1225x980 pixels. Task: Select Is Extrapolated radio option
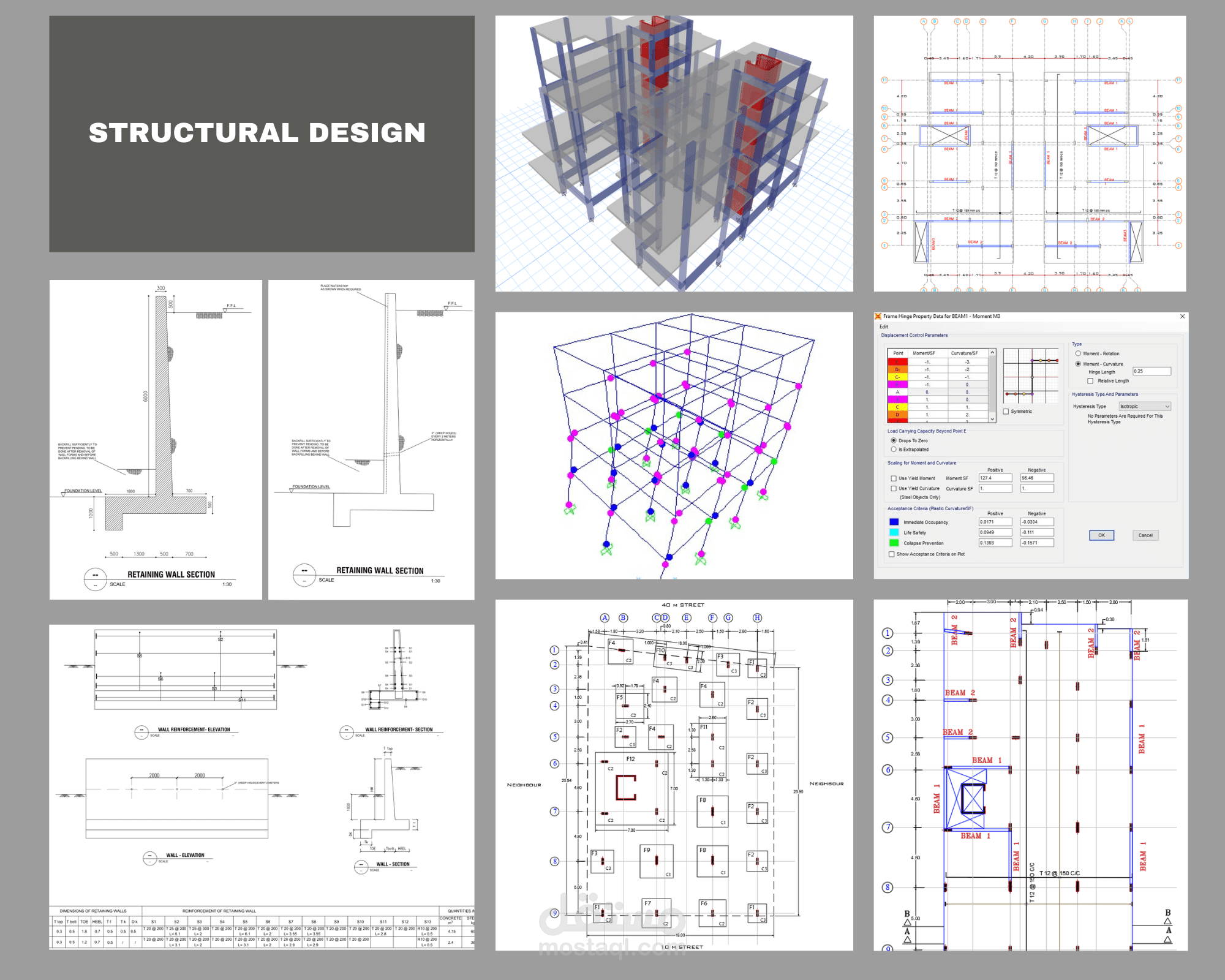click(x=894, y=450)
